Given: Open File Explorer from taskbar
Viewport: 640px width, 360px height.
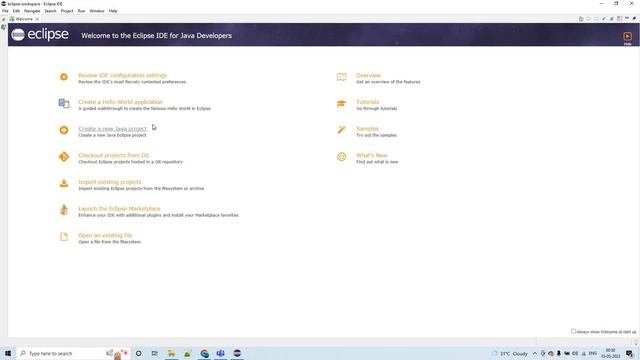Looking at the screenshot, I should (171, 353).
